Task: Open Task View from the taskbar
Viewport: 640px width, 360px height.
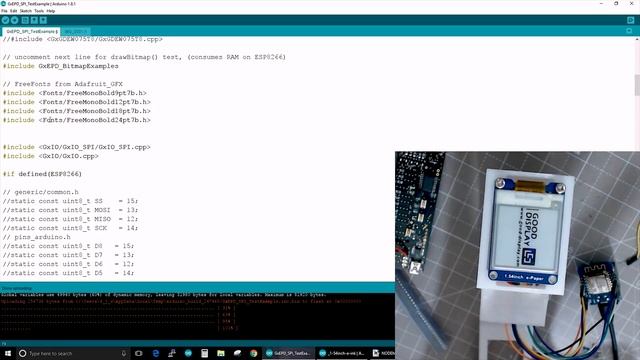Action: point(139,353)
